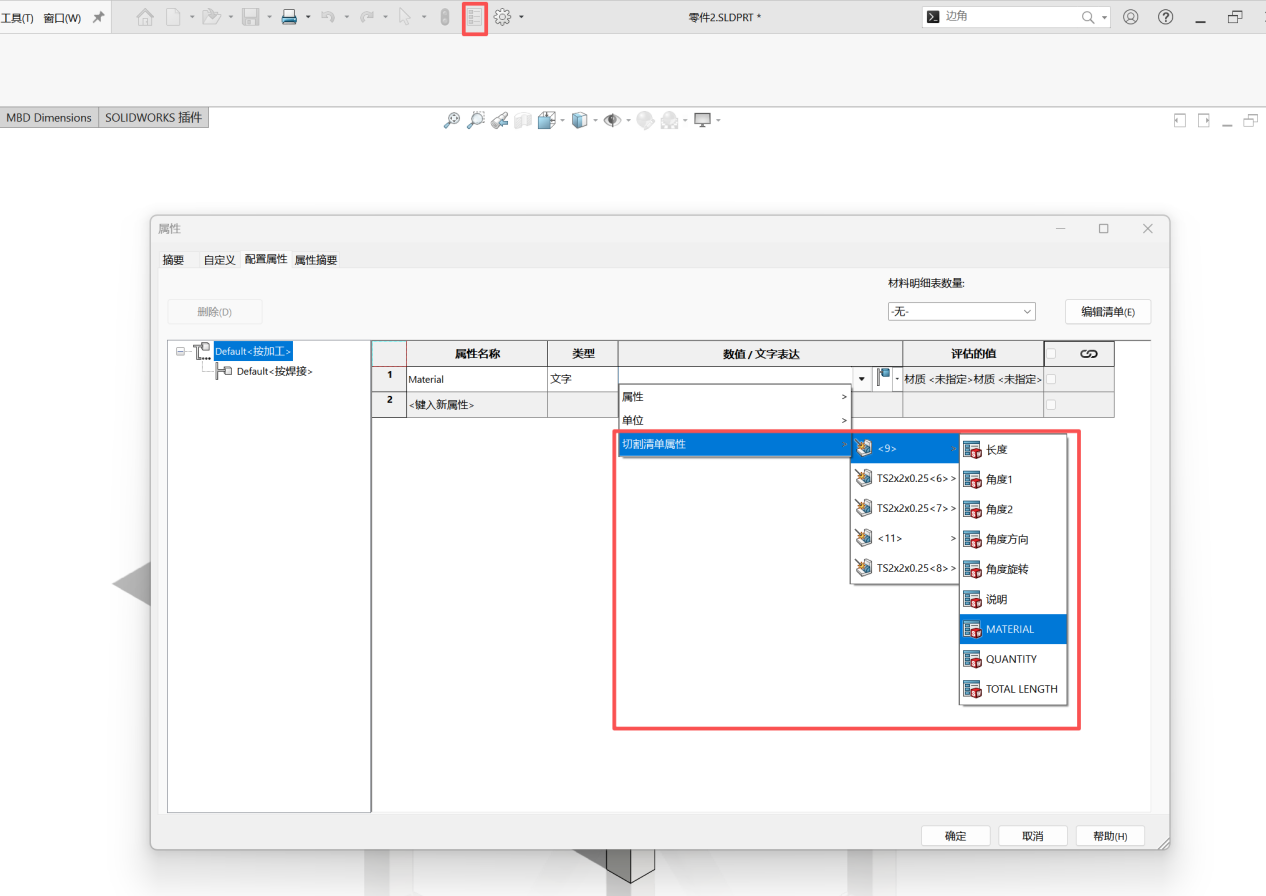
Task: Create a new document via toolbar icon
Action: tap(173, 17)
